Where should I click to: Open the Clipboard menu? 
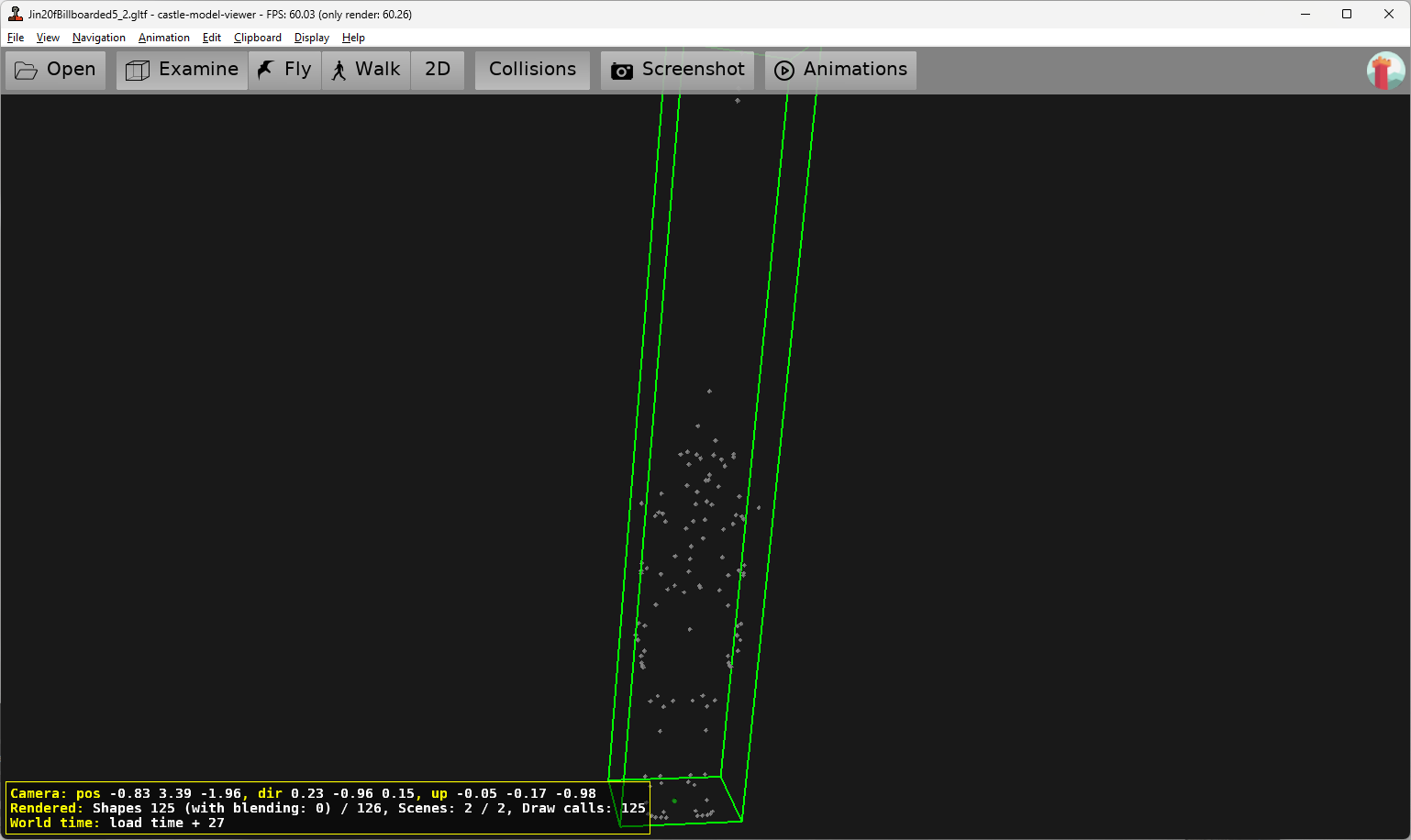(257, 38)
